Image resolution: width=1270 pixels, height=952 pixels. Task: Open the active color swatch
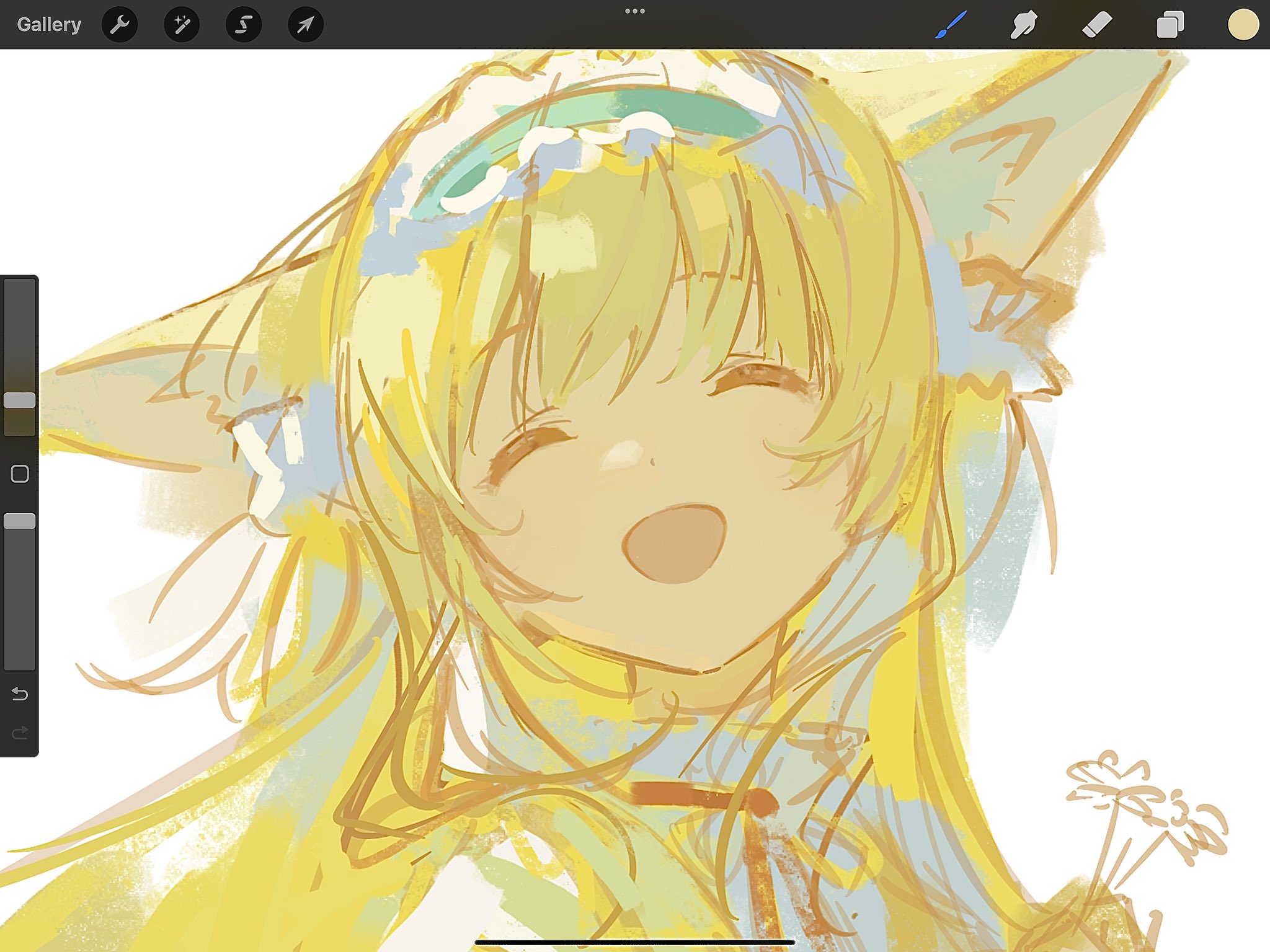(1243, 25)
